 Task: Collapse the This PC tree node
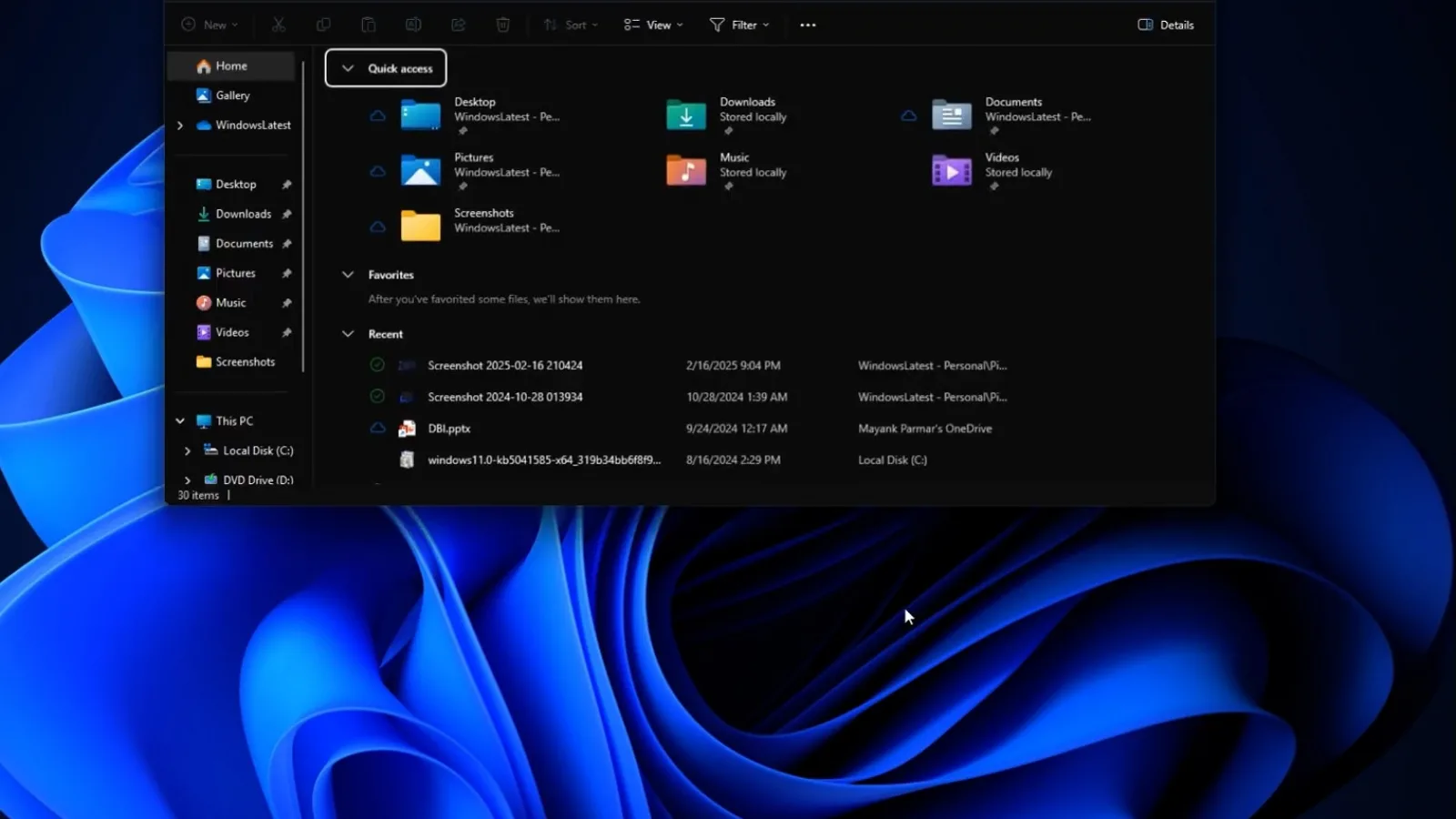coord(180,420)
